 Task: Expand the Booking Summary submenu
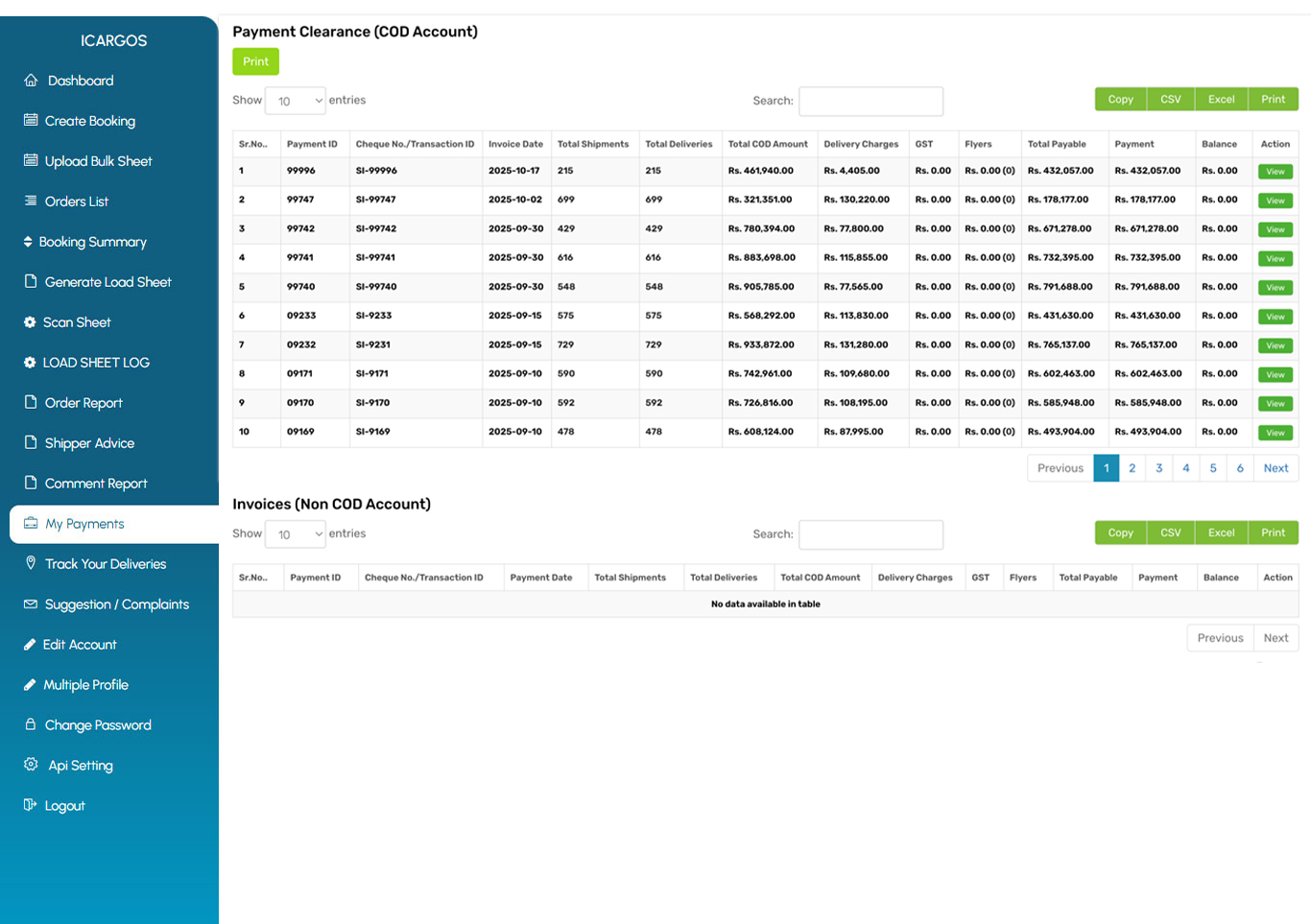pyautogui.click(x=92, y=242)
